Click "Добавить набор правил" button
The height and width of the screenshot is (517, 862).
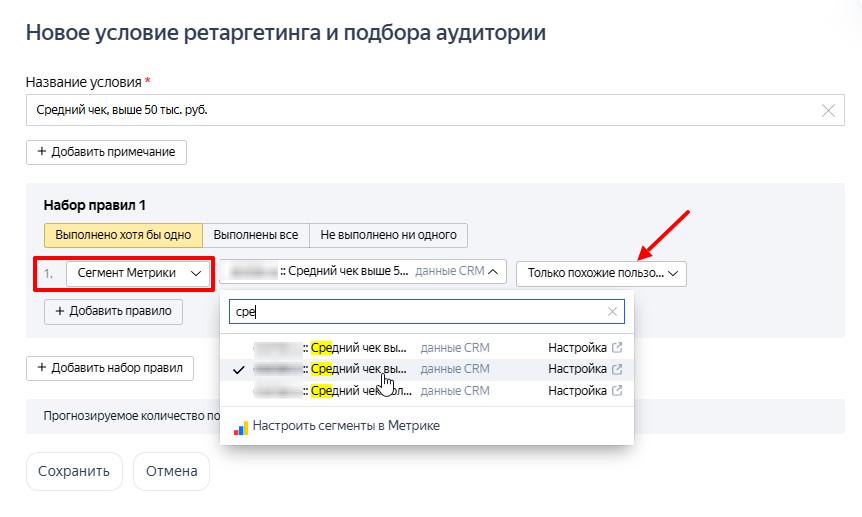[110, 368]
